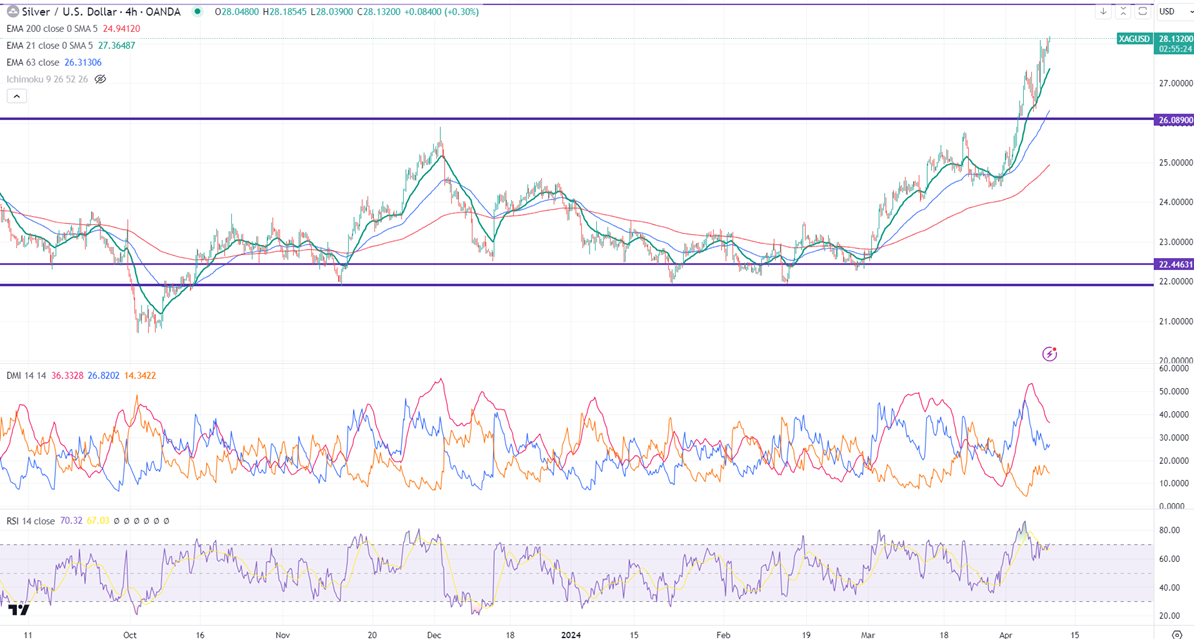Click the 50.0000 label on the DMI scale
The height and width of the screenshot is (639, 1194).
1173,391
